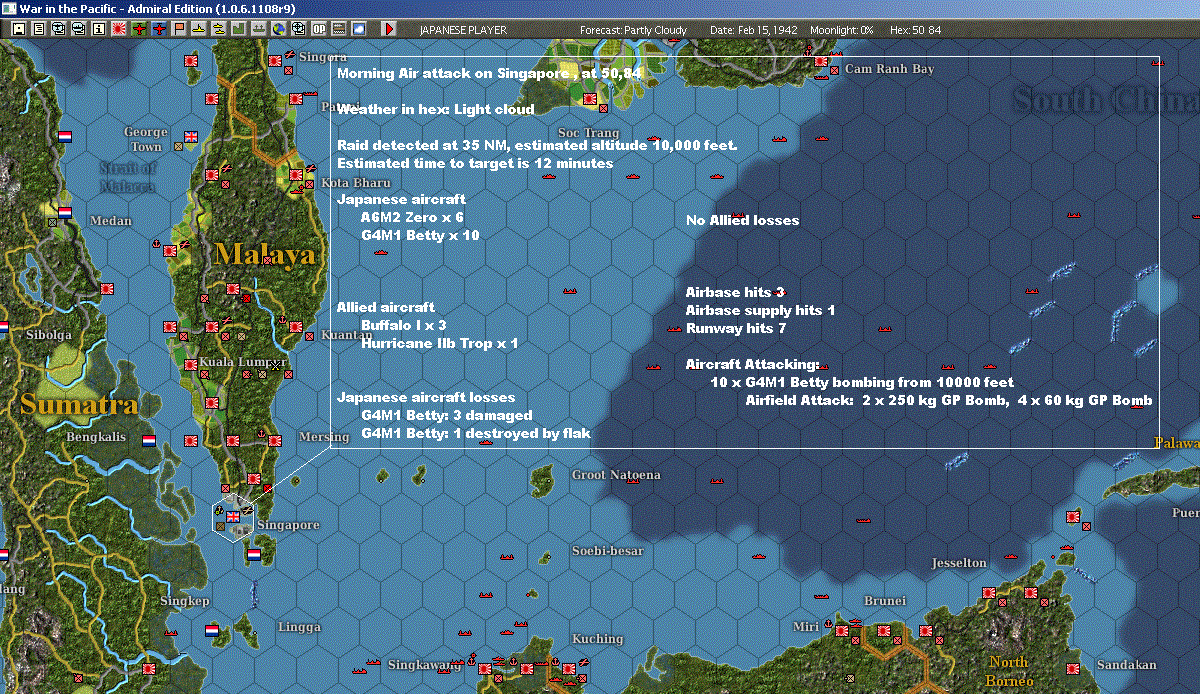Select the Singapore base hex on map

pyautogui.click(x=233, y=517)
